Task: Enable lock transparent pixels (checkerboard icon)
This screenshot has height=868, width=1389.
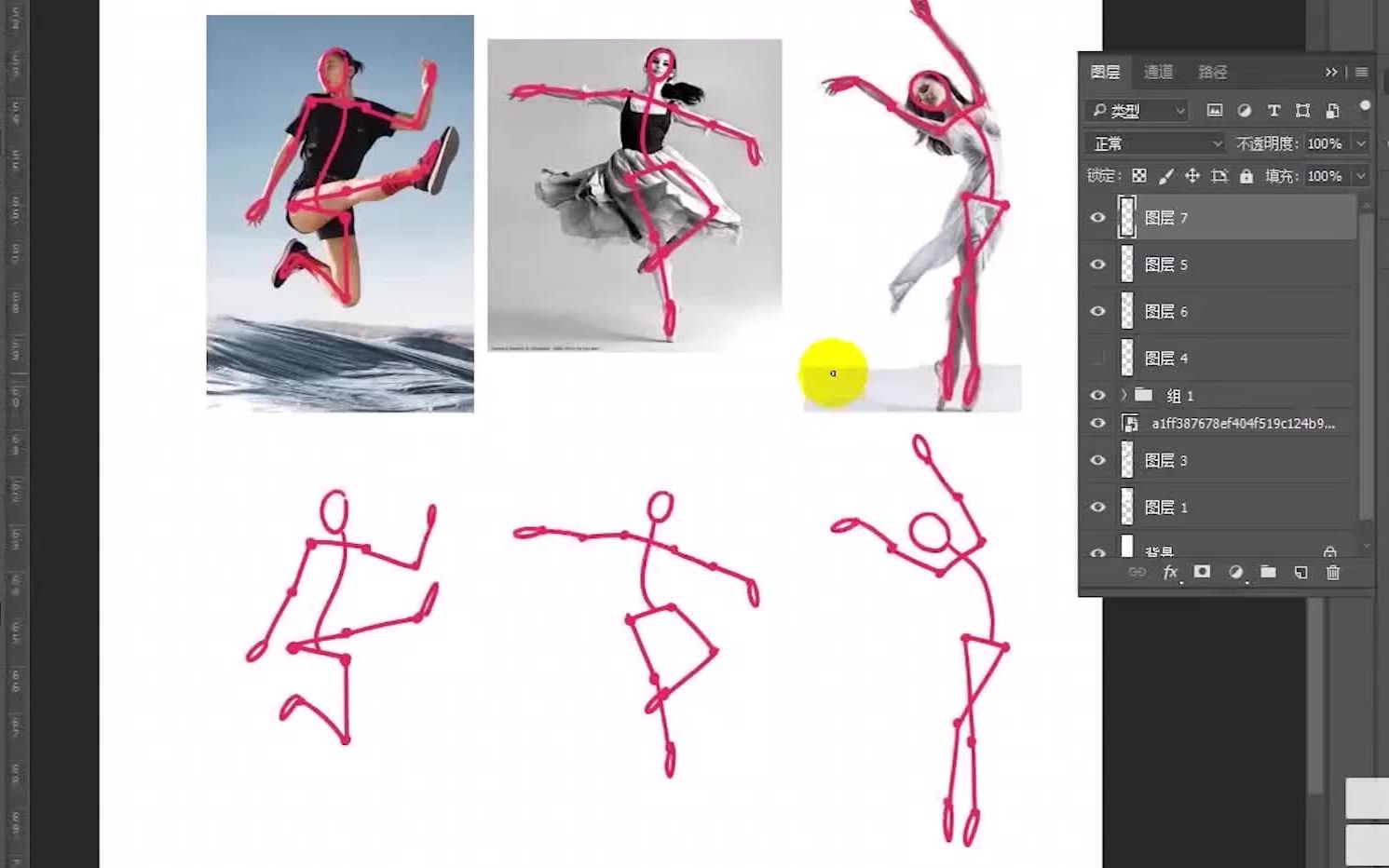Action: tap(1137, 175)
